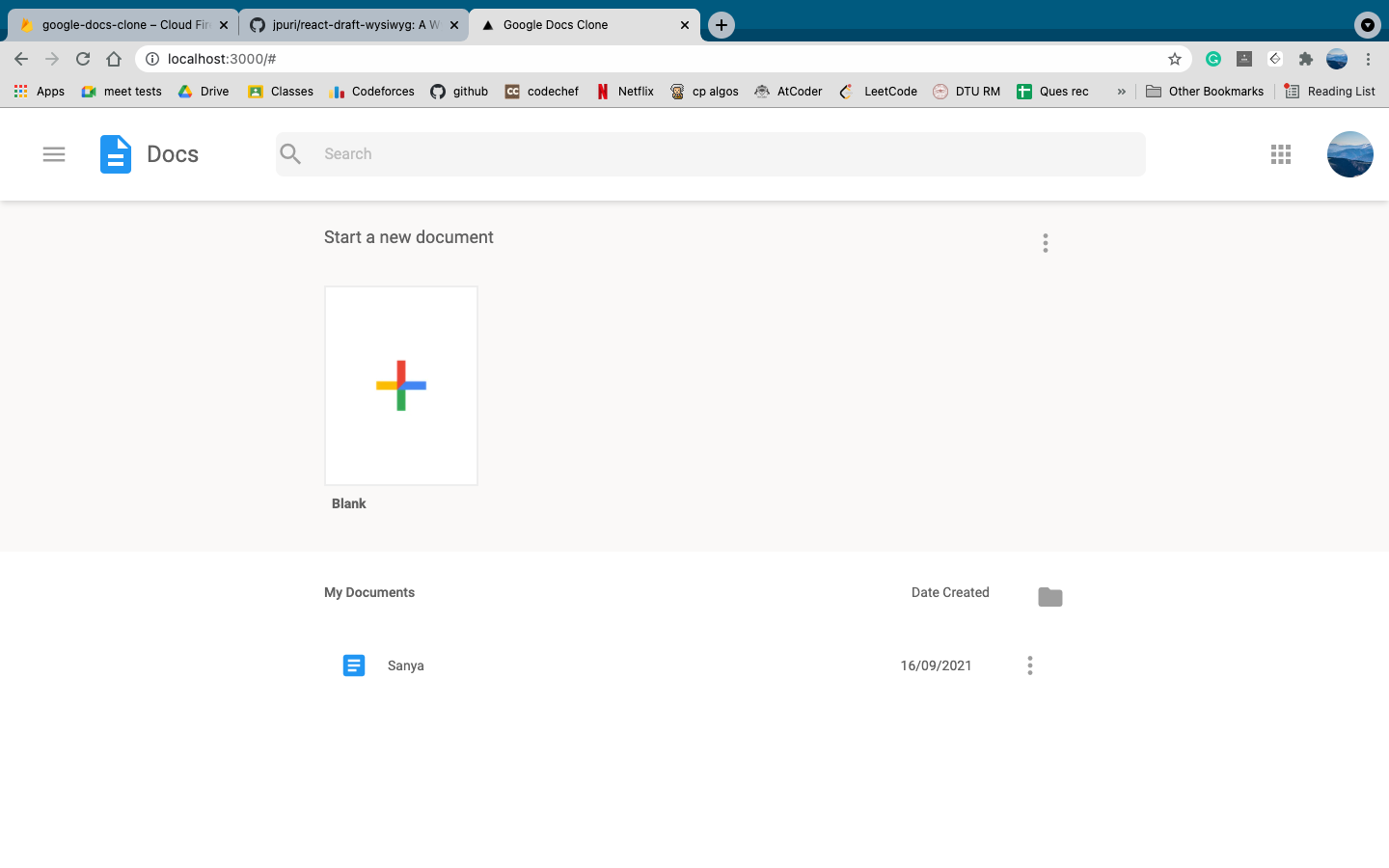Click the Start a new document heading
1389x868 pixels.
409,237
